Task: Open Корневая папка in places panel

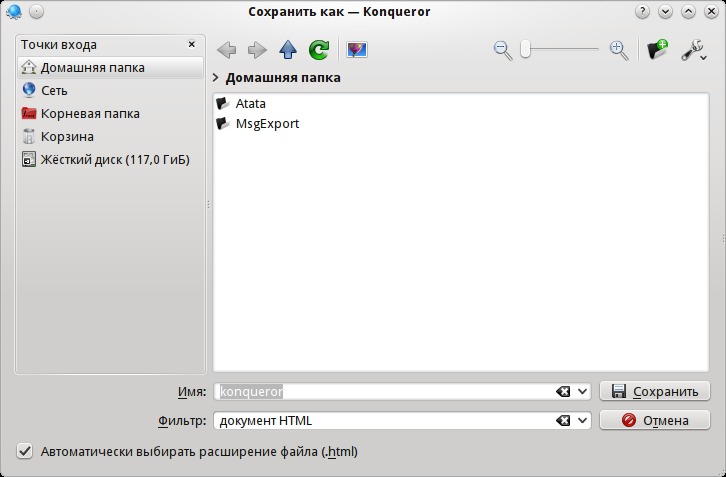Action: [111, 113]
